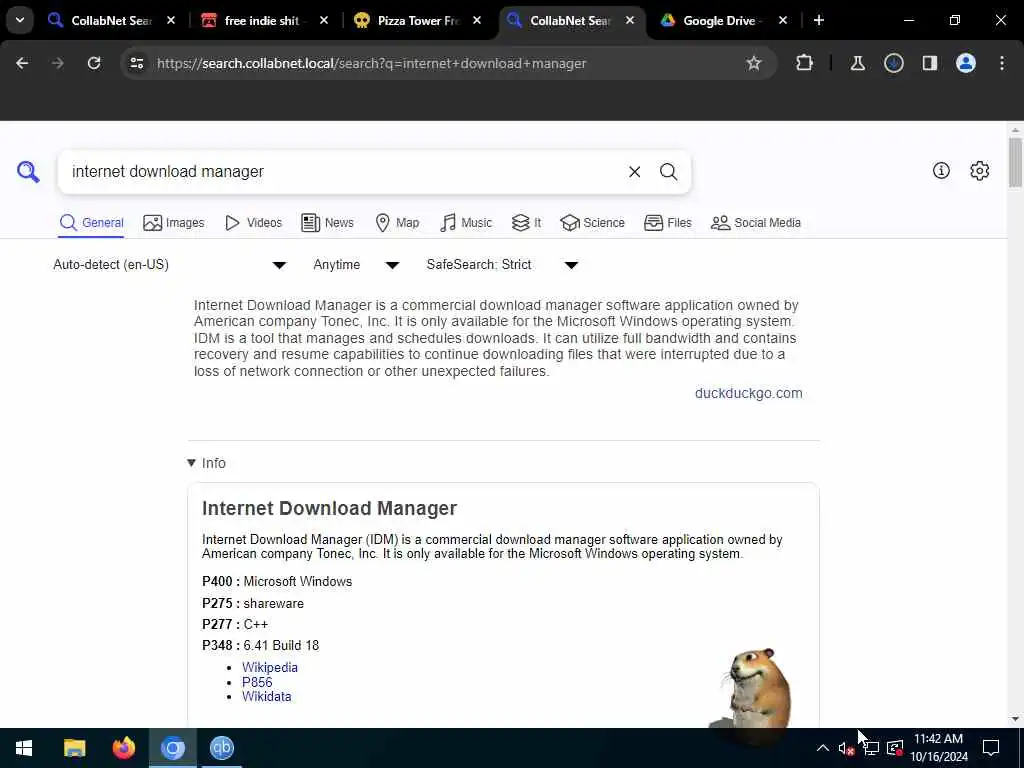Open the Wikidata link

(x=266, y=696)
